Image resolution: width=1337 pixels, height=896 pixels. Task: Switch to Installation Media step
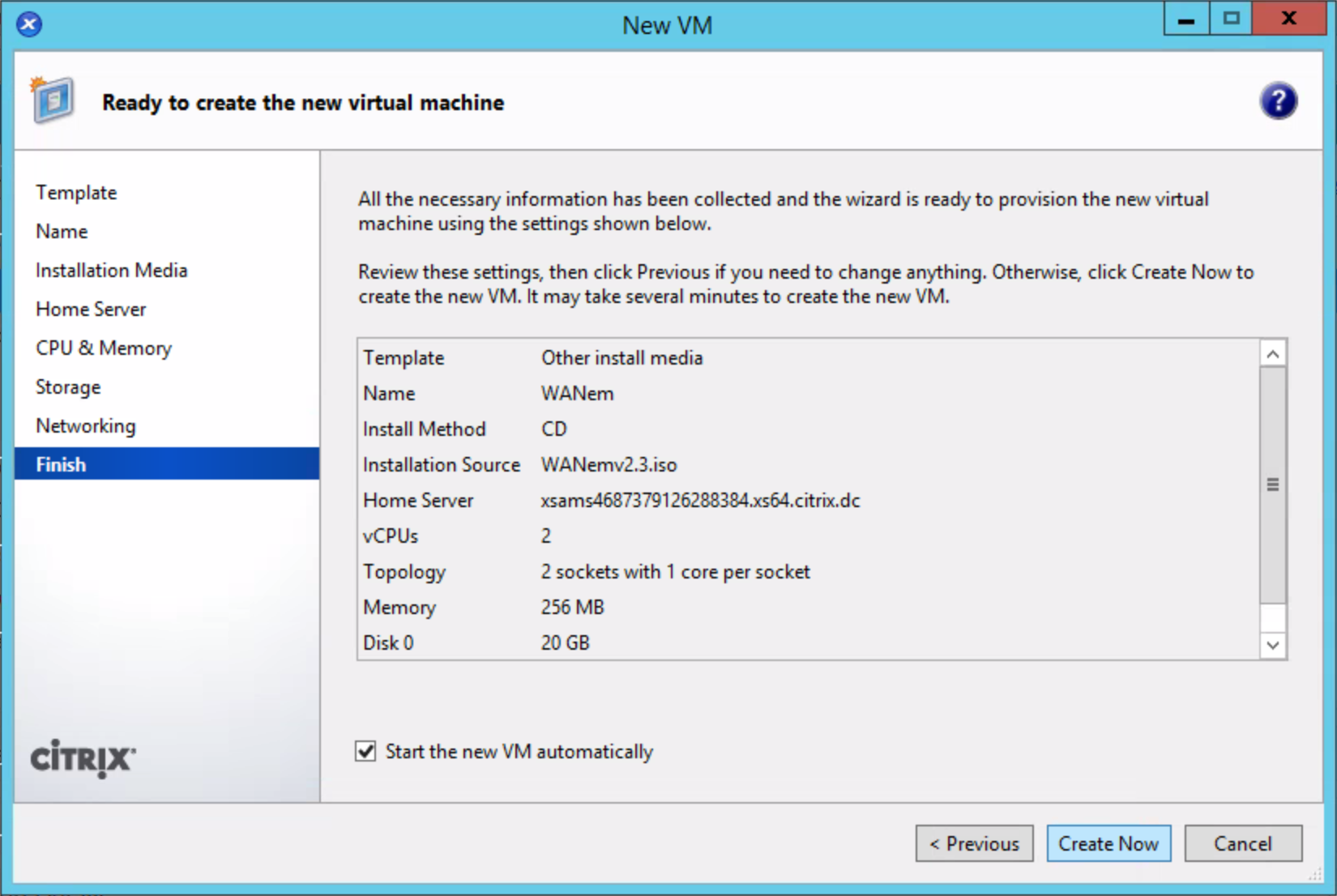pos(111,271)
